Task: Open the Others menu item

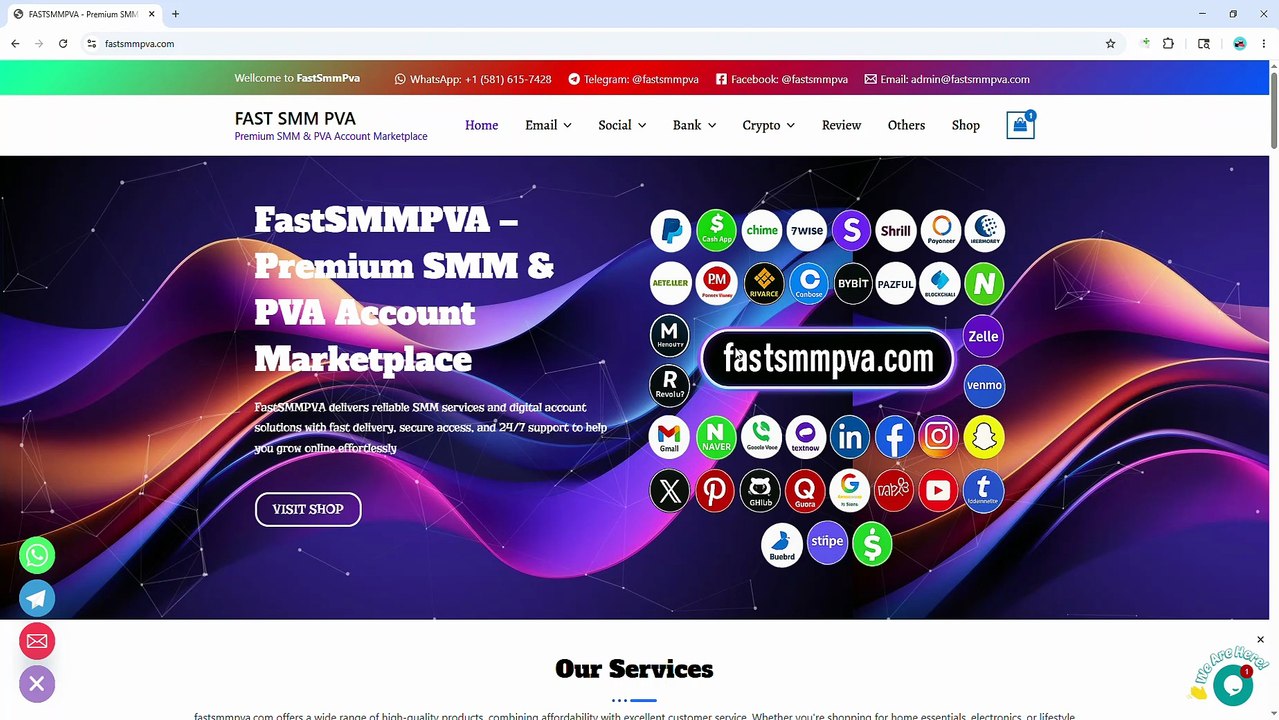Action: click(906, 125)
